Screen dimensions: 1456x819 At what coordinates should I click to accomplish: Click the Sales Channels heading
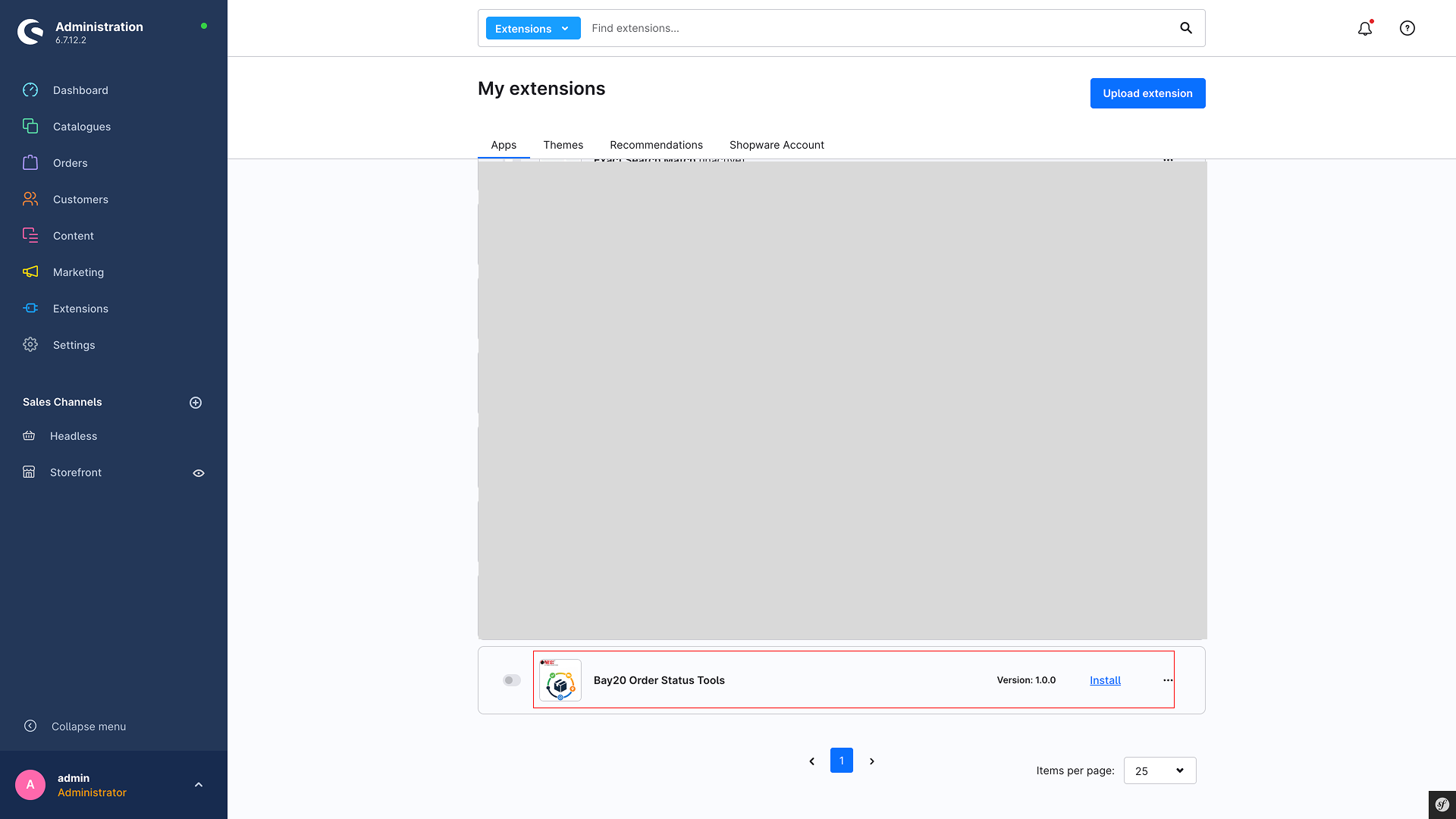click(x=62, y=402)
